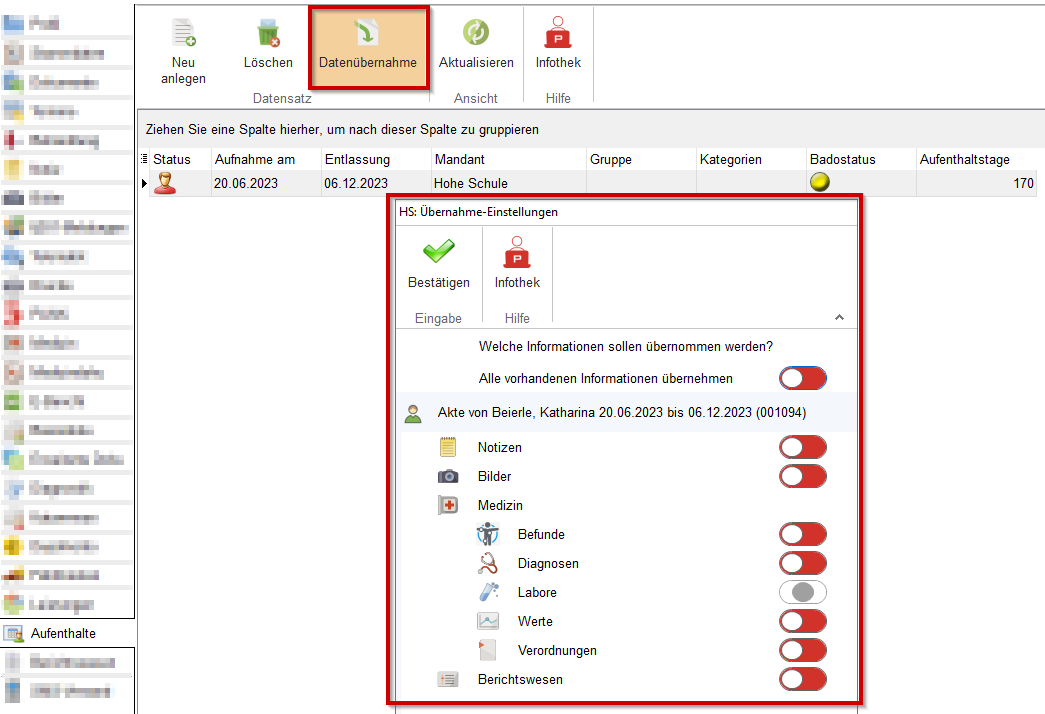
Task: Click the yellow Badostatus indicator
Action: [x=819, y=183]
